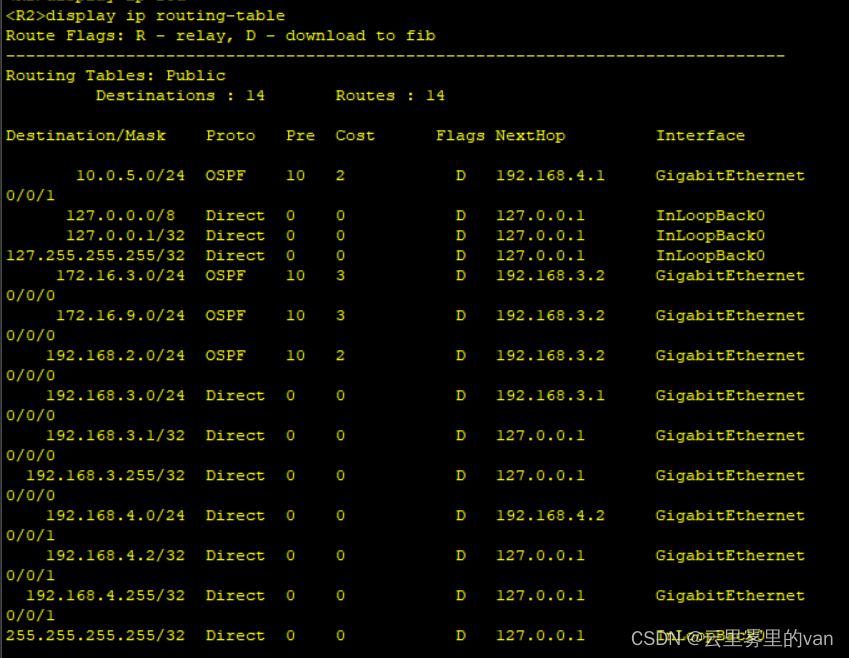Select destination 255.255.255.255/32
Image resolution: width=849 pixels, height=658 pixels.
click(x=95, y=636)
